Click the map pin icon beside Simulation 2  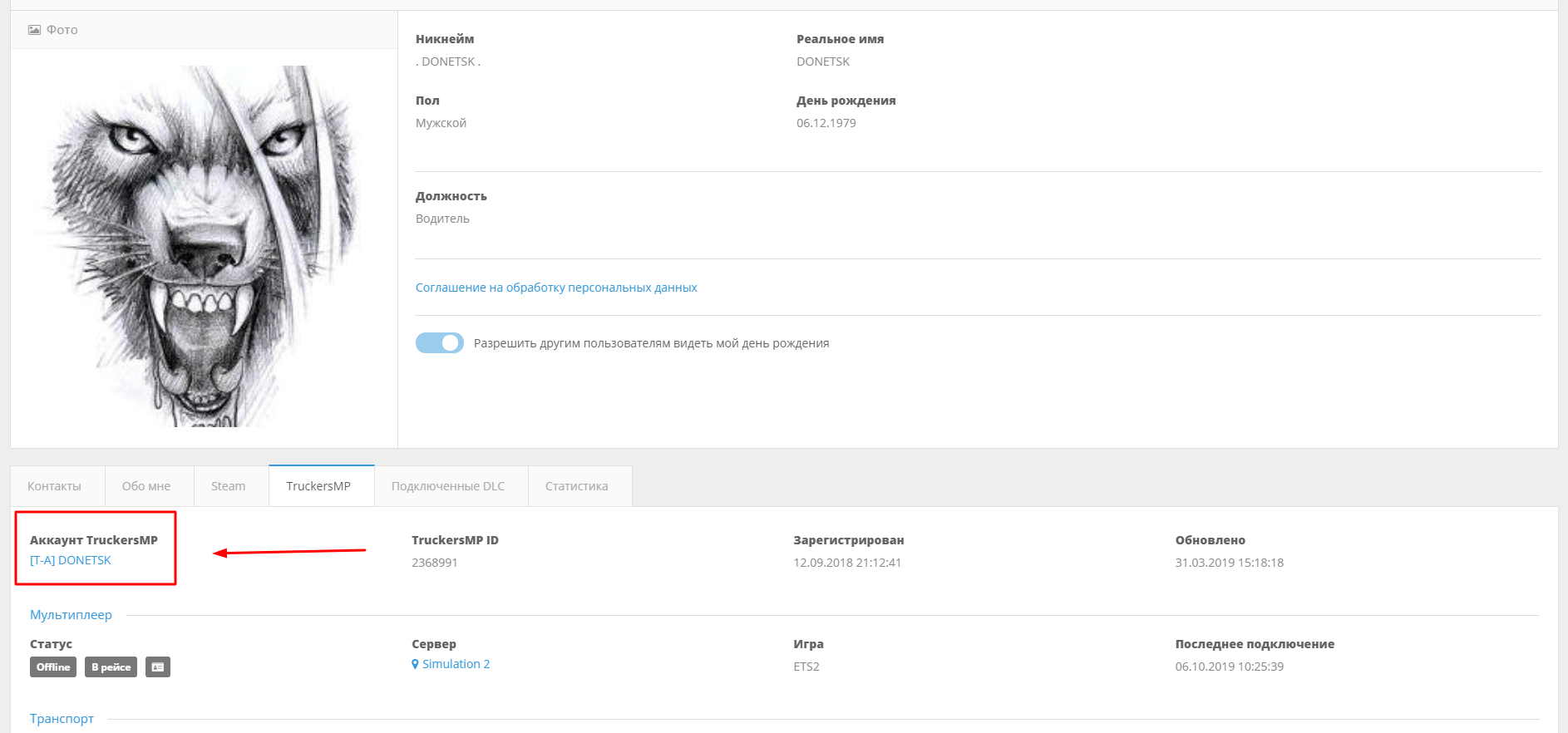click(x=415, y=664)
